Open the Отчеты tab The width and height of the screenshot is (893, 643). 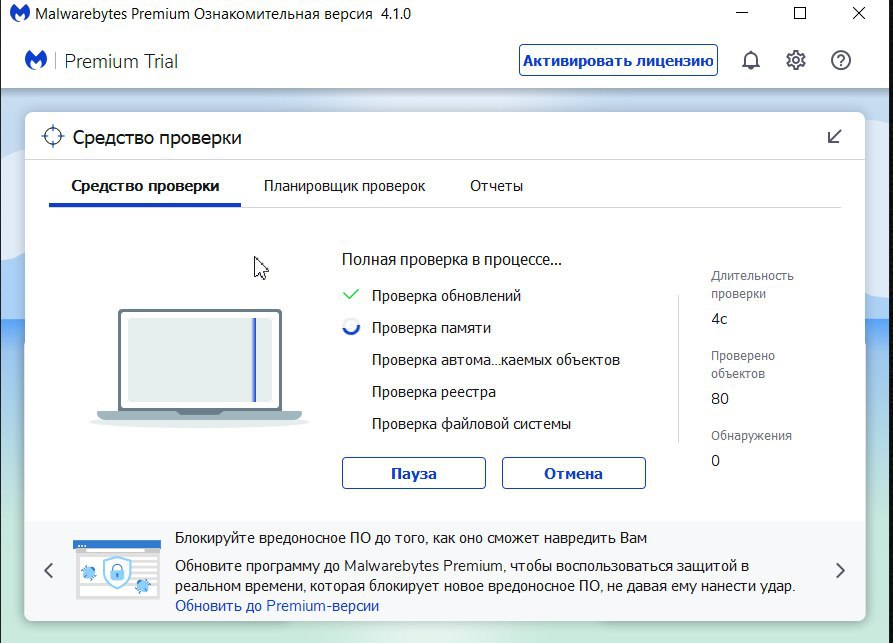[x=496, y=186]
